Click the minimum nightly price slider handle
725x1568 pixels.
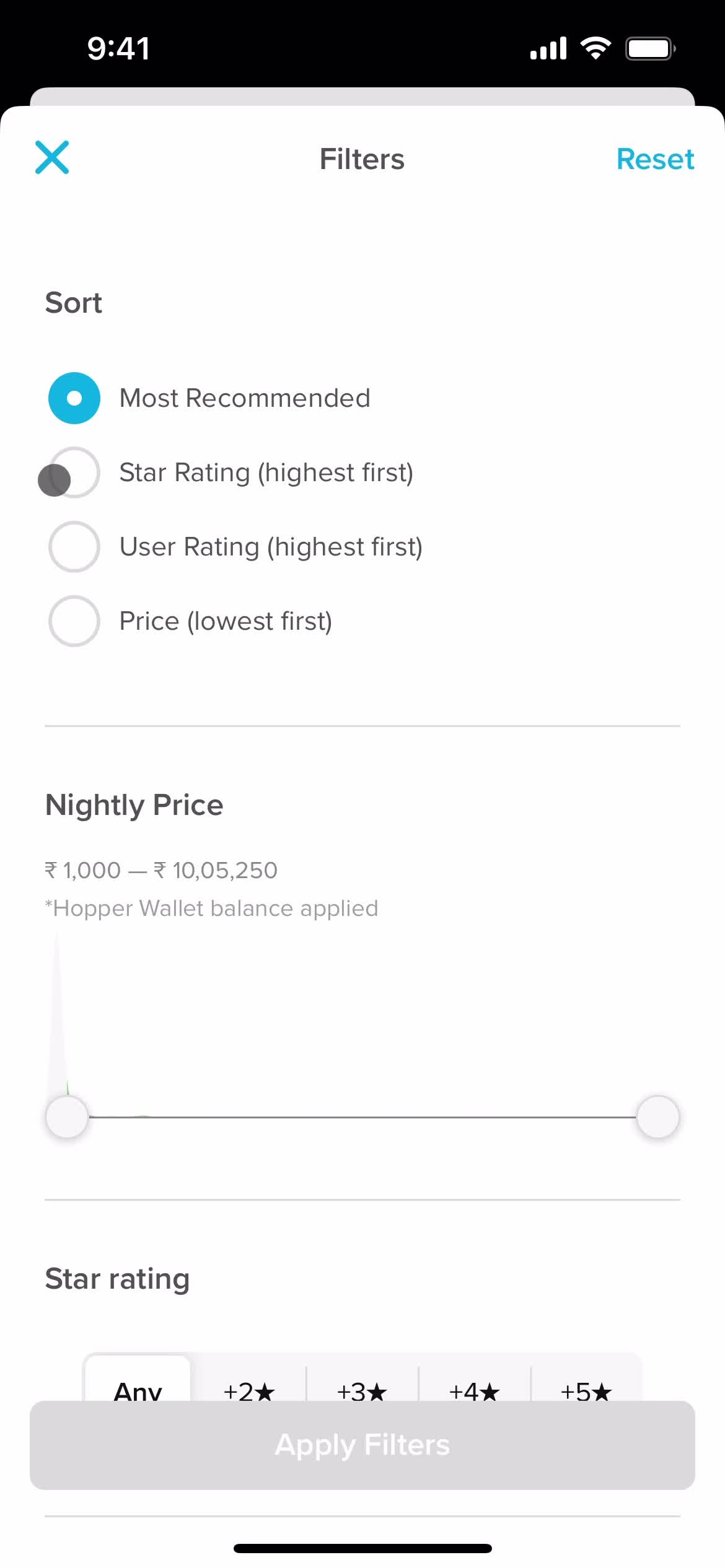67,1117
